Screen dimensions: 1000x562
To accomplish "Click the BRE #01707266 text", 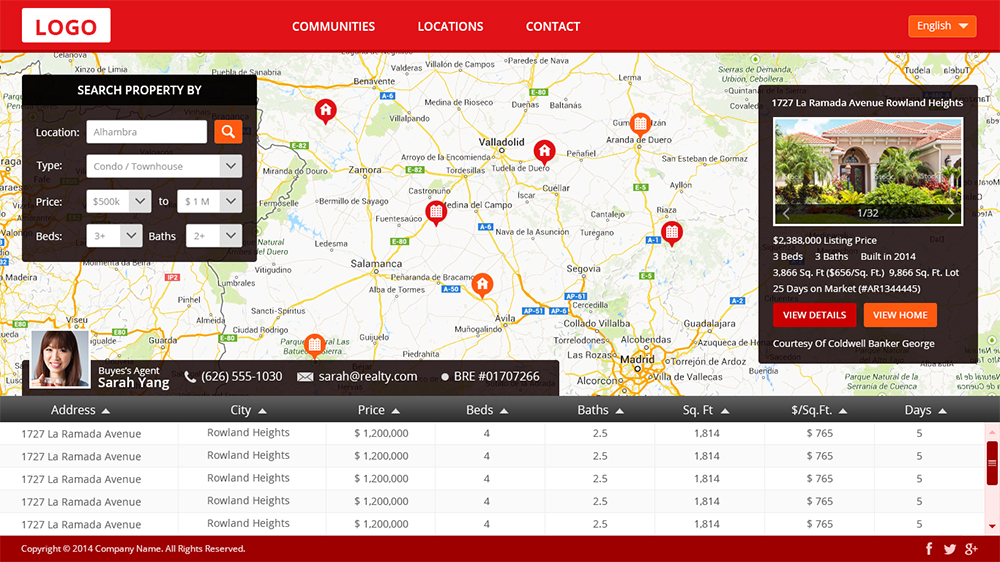I will click(x=496, y=377).
